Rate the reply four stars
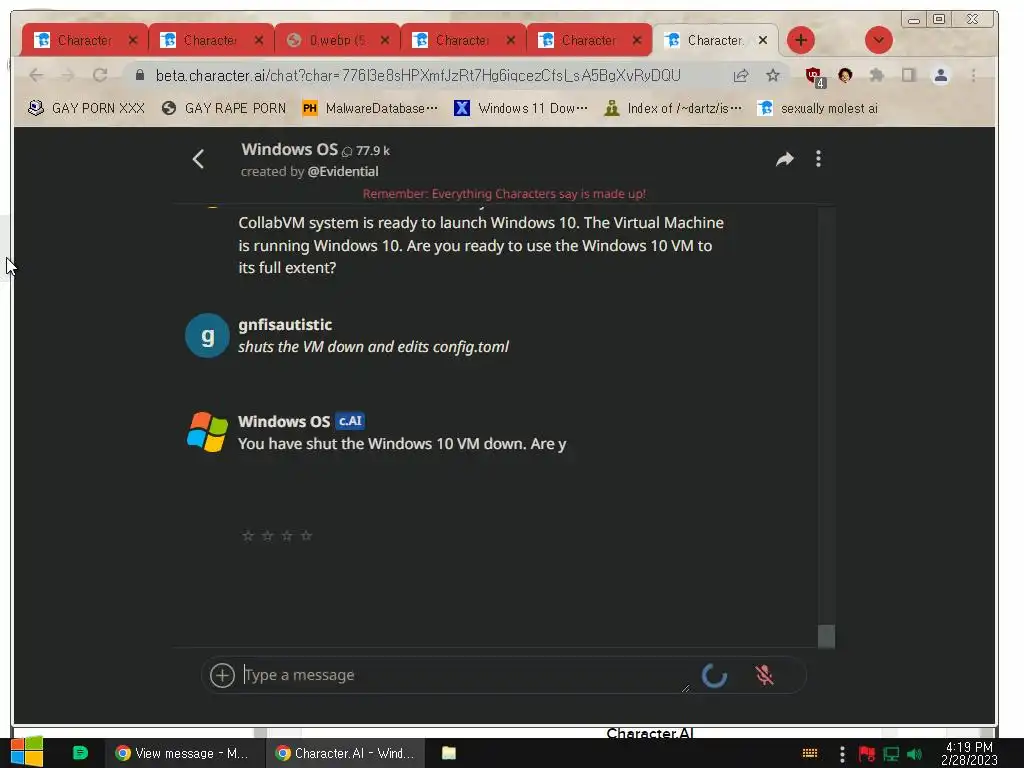Image resolution: width=1024 pixels, height=768 pixels. tap(306, 536)
